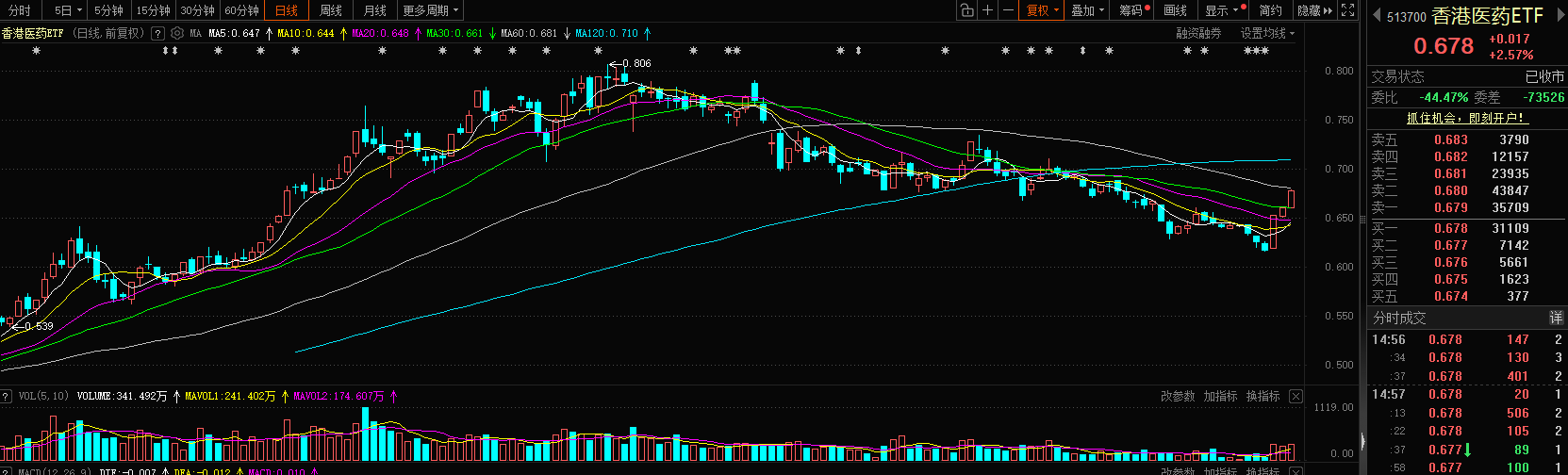Click the 卖五 0.683 order row
1568x475 pixels.
pyautogui.click(x=1466, y=139)
